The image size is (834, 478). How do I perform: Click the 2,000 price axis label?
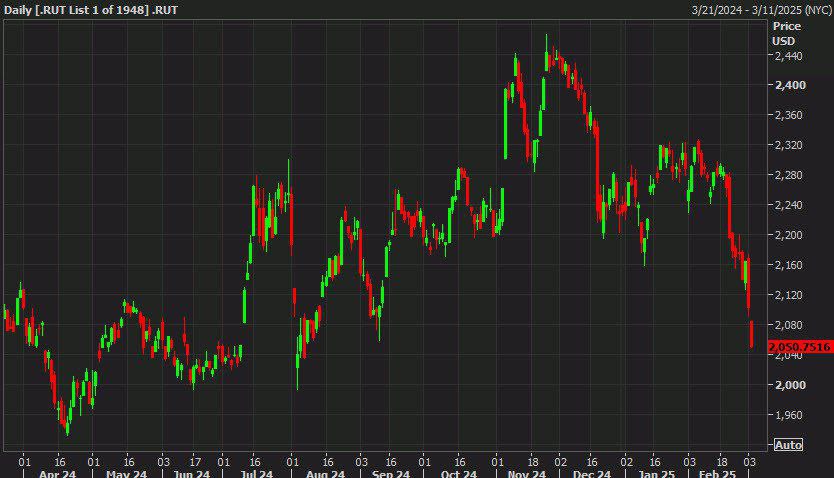tap(790, 384)
